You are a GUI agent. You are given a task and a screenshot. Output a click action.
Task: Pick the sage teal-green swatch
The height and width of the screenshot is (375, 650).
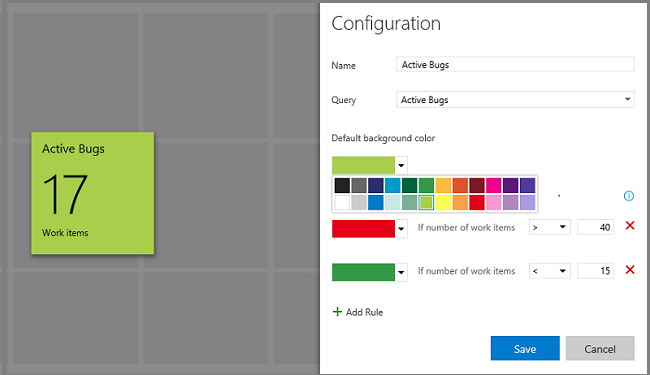(x=409, y=203)
